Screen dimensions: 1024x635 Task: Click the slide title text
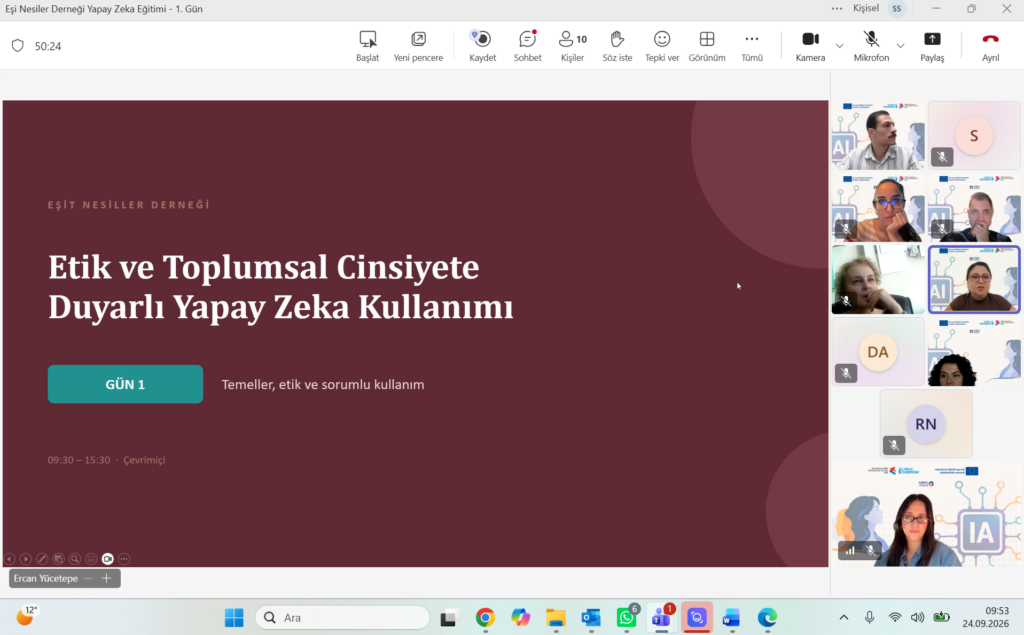tap(281, 286)
